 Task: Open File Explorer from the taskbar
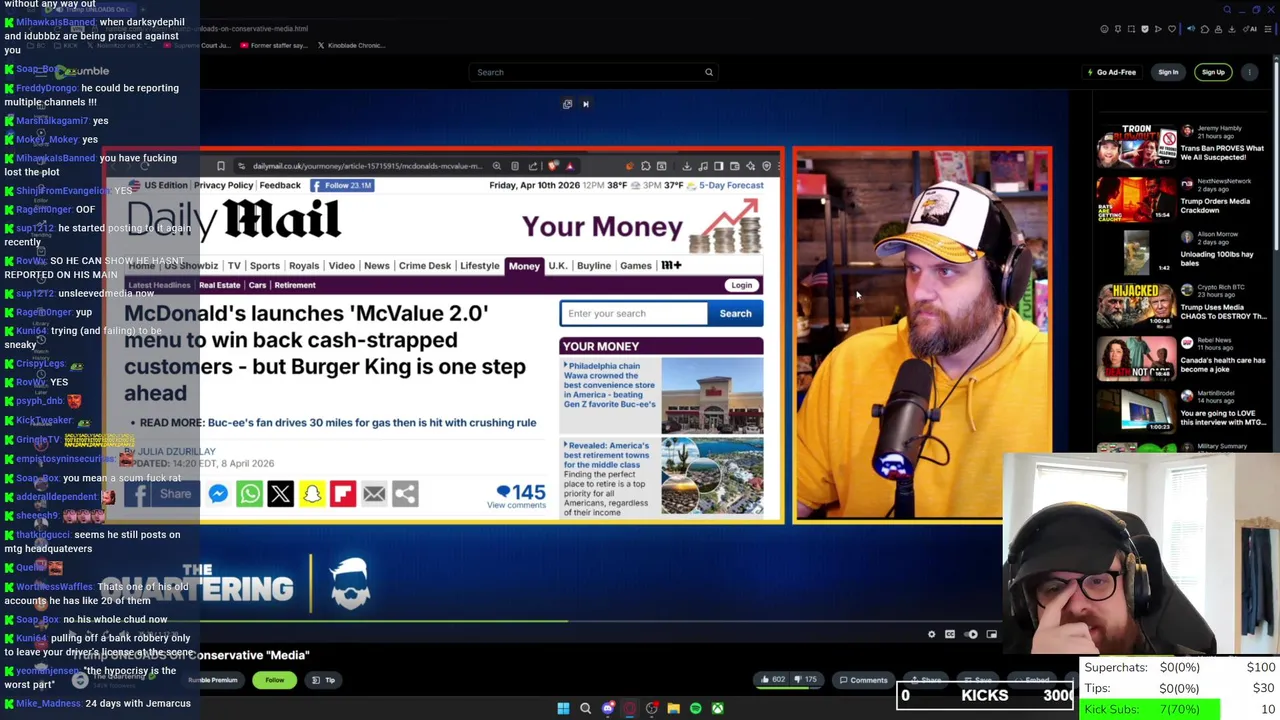(673, 709)
